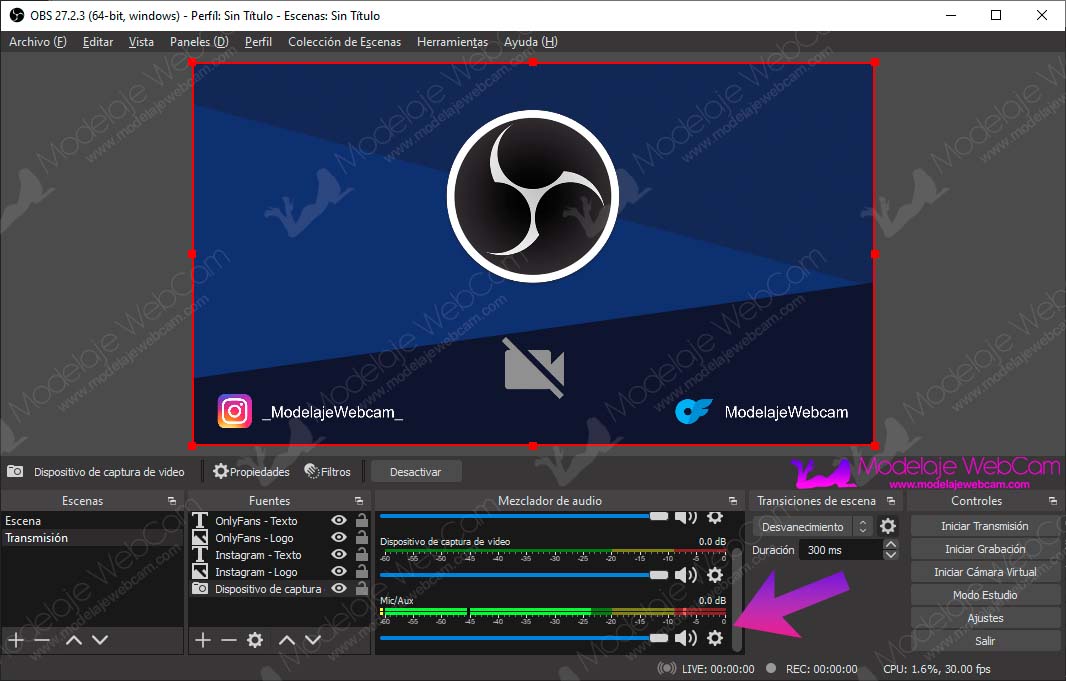Open the Herramientas menu
This screenshot has width=1066, height=681.
(x=452, y=42)
